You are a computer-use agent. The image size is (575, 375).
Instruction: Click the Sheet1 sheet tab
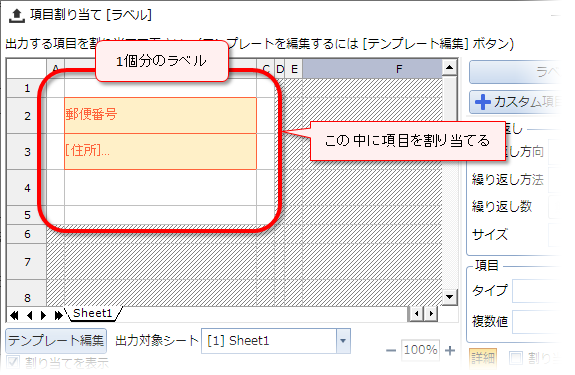pos(92,313)
